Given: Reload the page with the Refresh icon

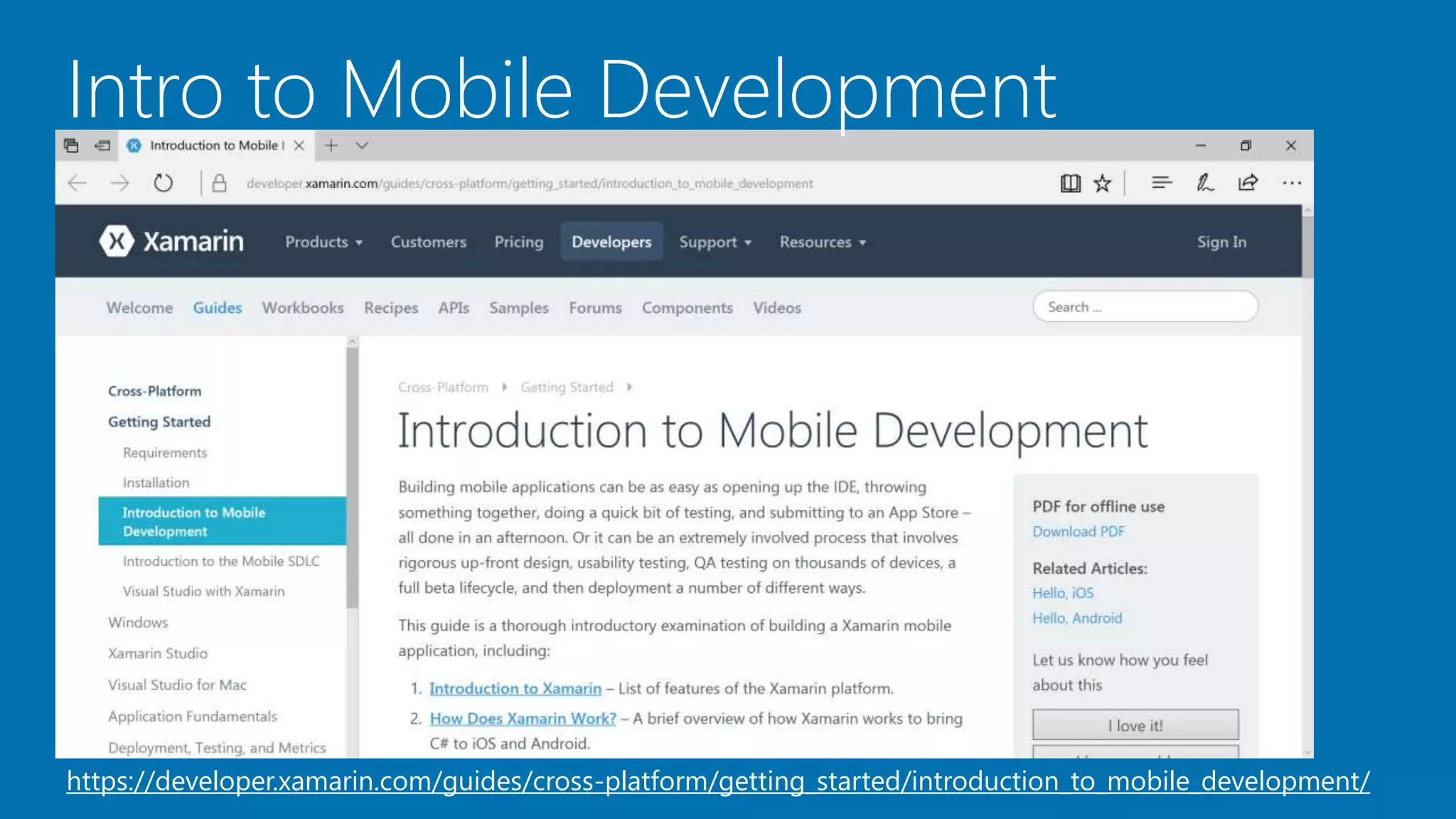Looking at the screenshot, I should [x=164, y=183].
